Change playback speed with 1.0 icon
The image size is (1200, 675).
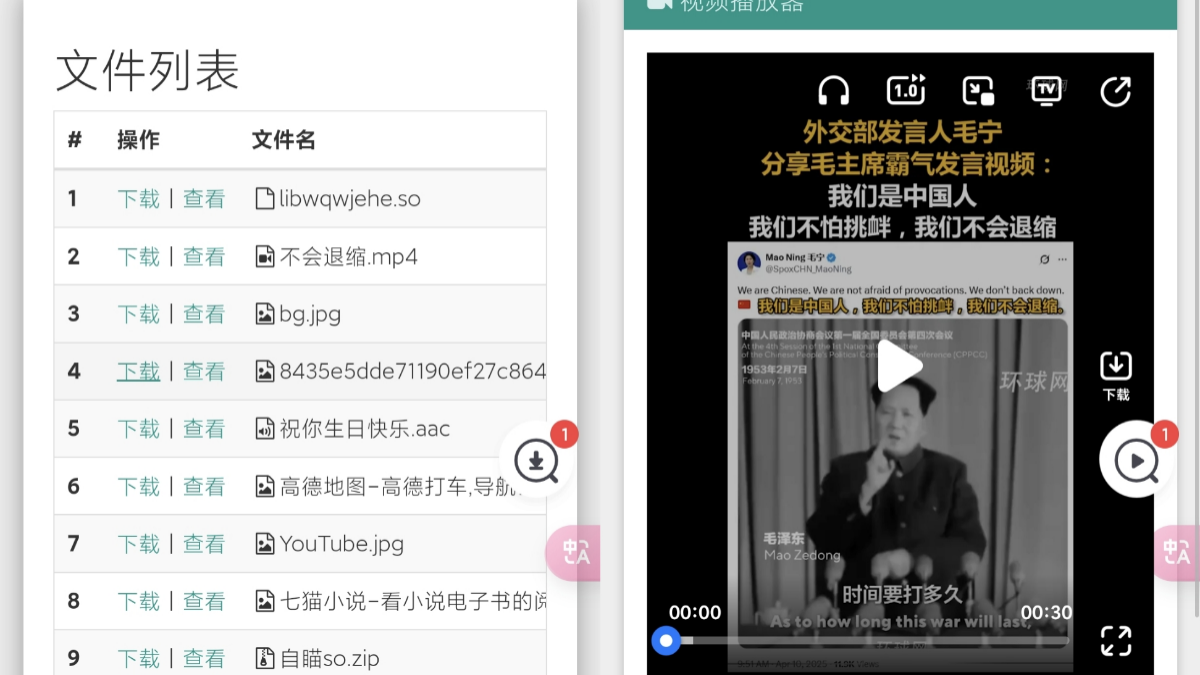point(906,90)
